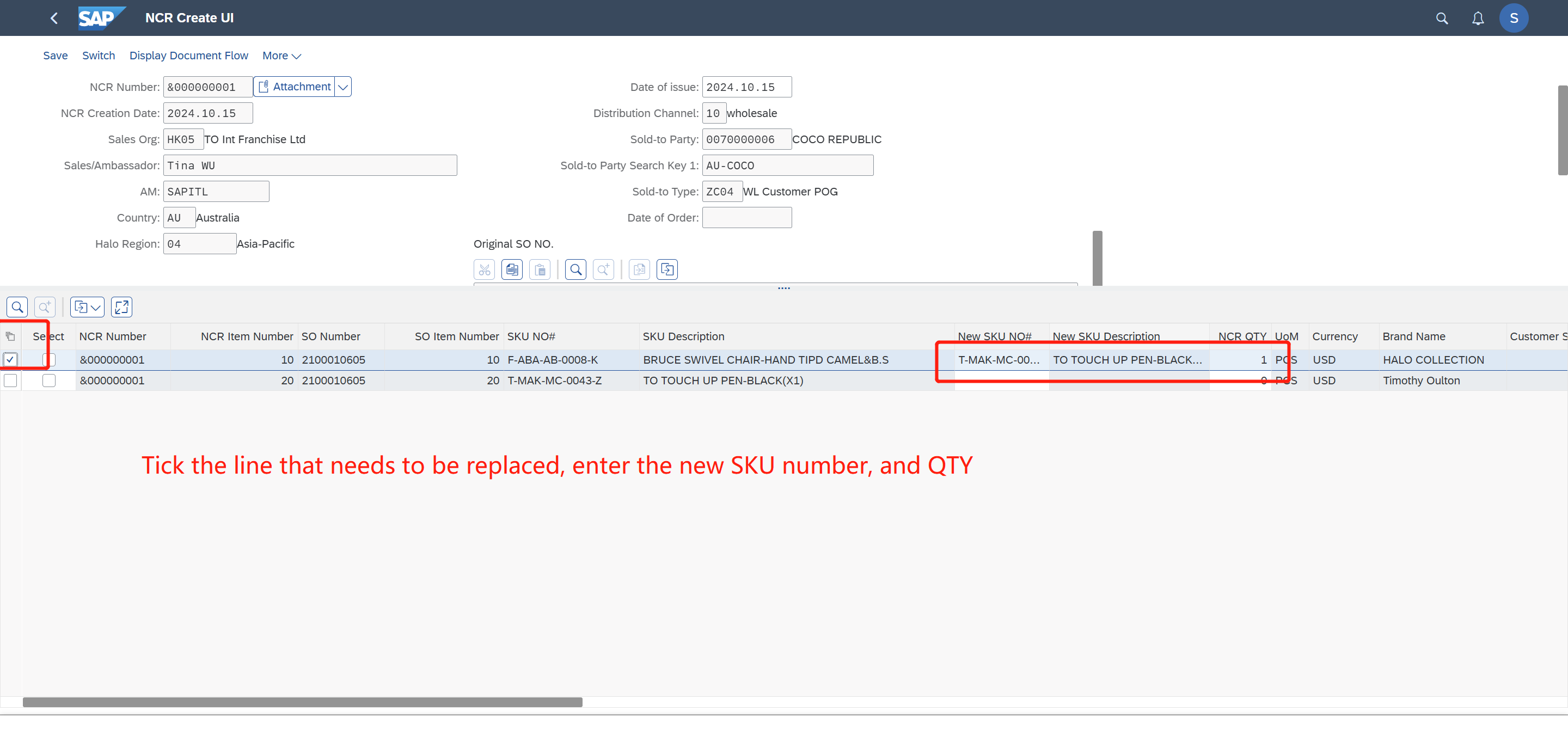Open the item table's export dropdown
Screen dimensions: 1568x748
pyautogui.click(x=87, y=306)
